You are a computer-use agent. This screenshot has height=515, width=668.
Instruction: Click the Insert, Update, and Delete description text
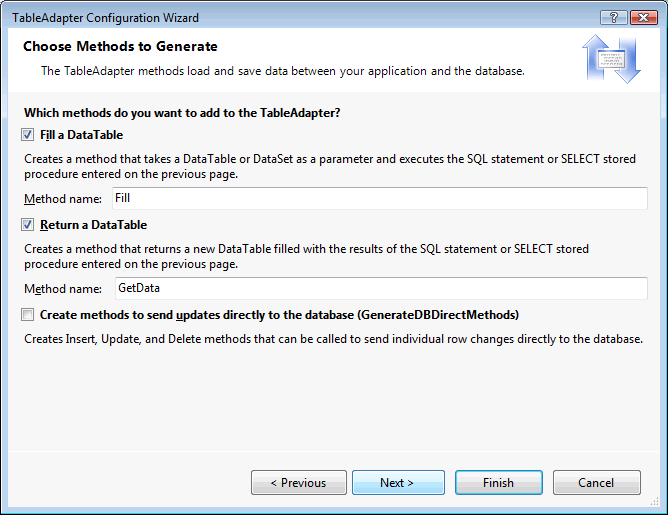332,339
